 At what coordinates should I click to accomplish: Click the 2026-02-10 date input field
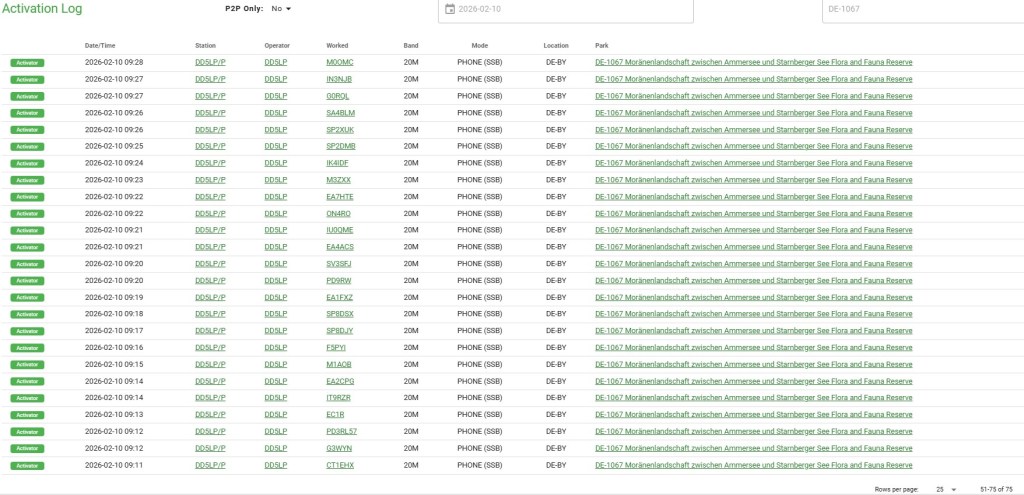(570, 9)
